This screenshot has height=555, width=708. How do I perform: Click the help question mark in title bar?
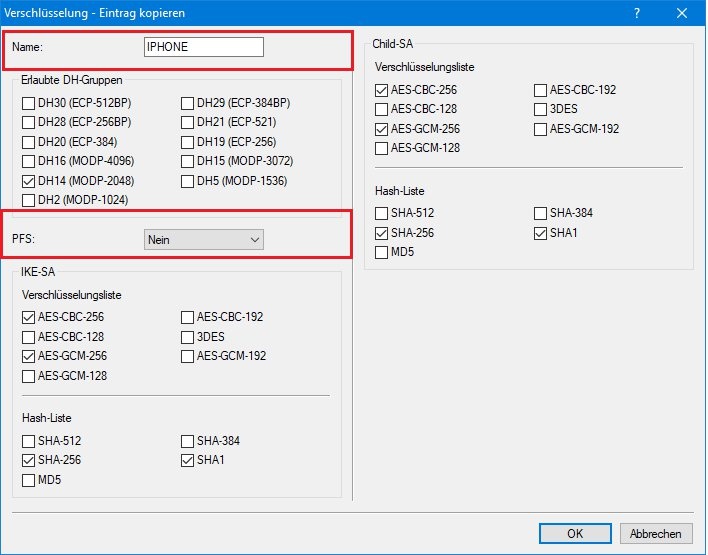(637, 13)
